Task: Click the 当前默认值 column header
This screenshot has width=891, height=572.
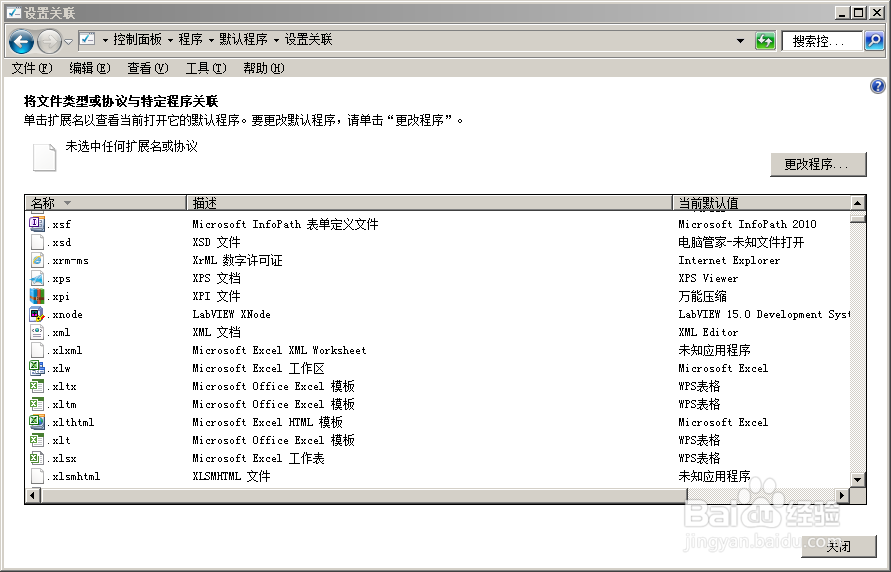Action: pyautogui.click(x=761, y=203)
